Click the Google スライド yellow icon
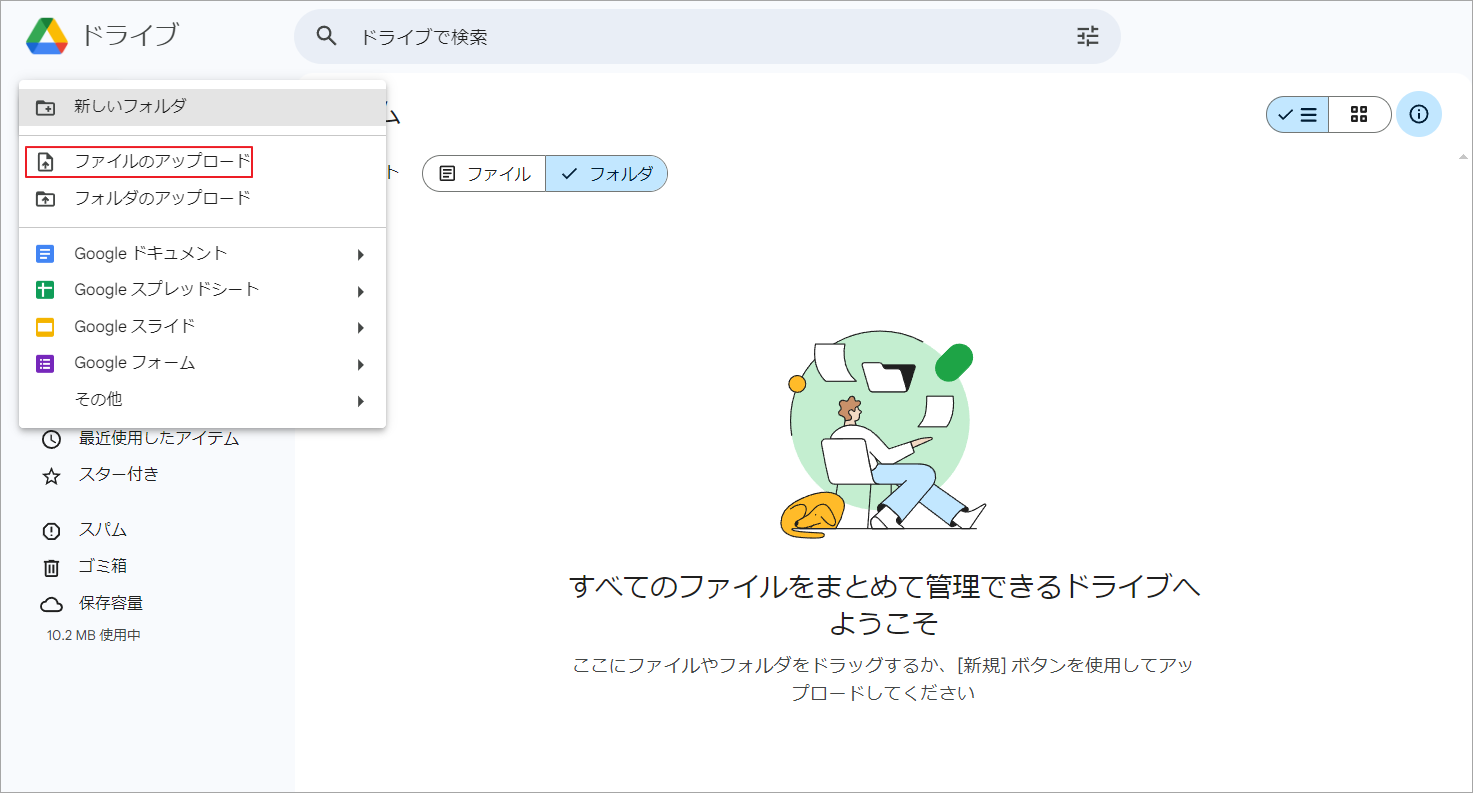 [x=45, y=327]
